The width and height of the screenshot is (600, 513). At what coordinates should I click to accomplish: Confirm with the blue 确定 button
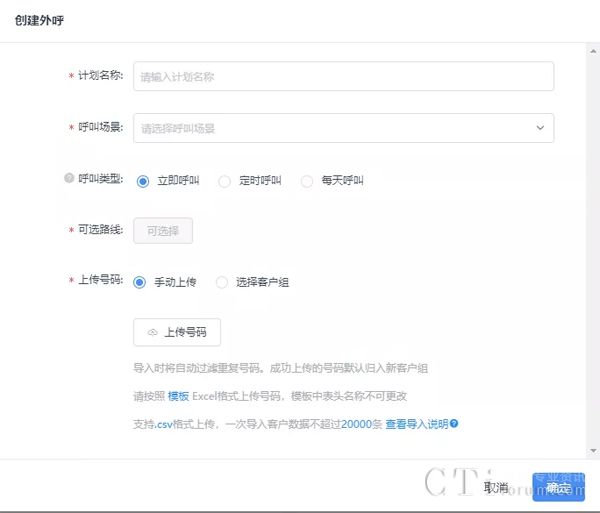click(558, 487)
